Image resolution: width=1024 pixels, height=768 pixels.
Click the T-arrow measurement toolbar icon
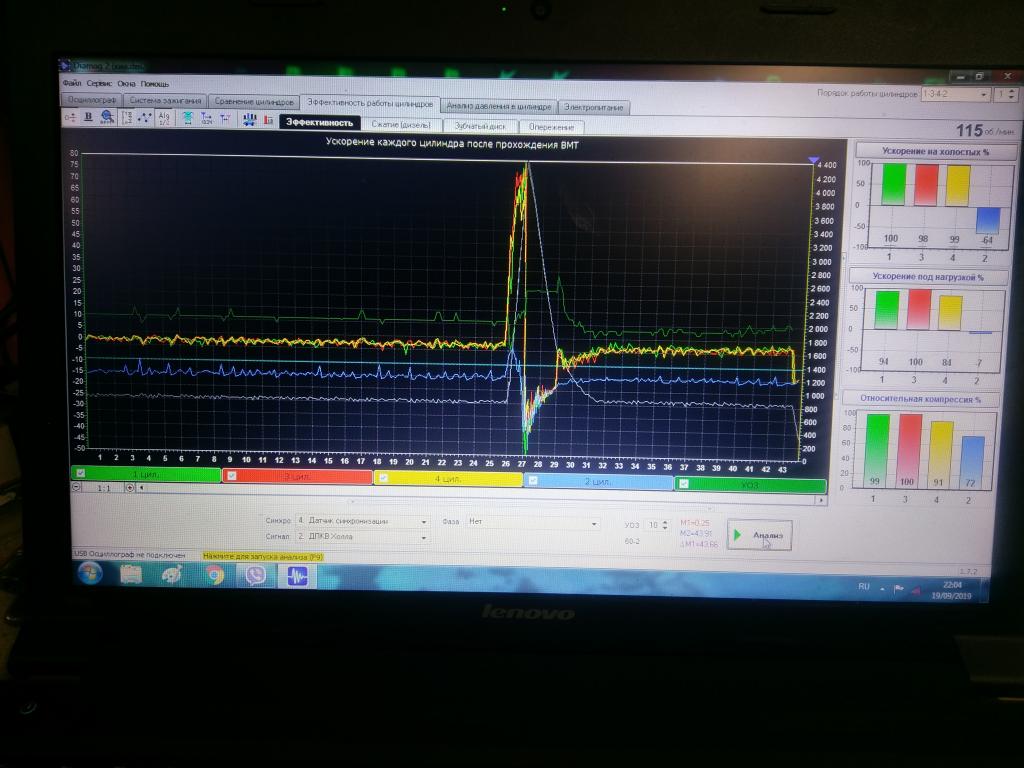pos(206,118)
